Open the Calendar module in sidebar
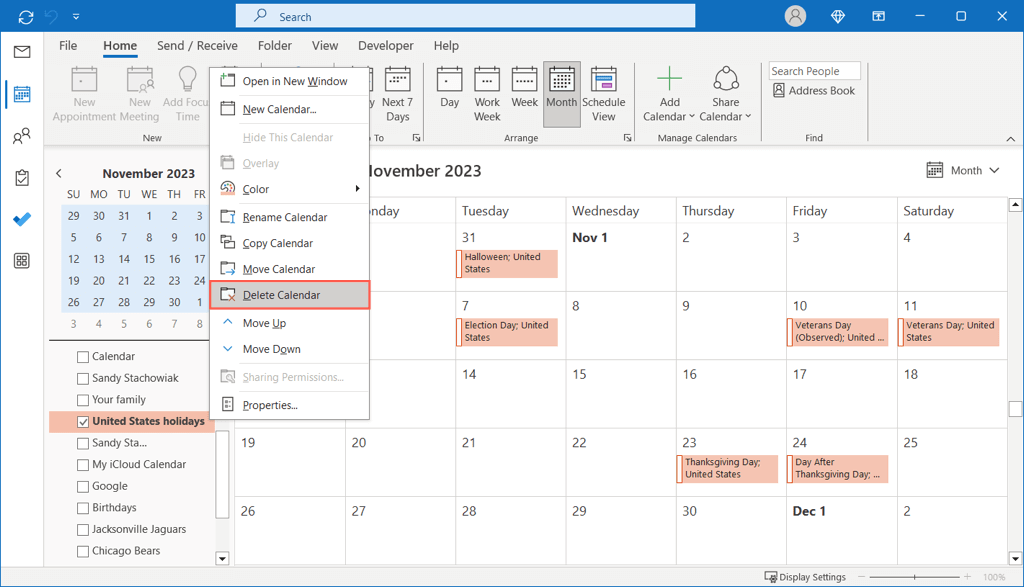 click(22, 94)
